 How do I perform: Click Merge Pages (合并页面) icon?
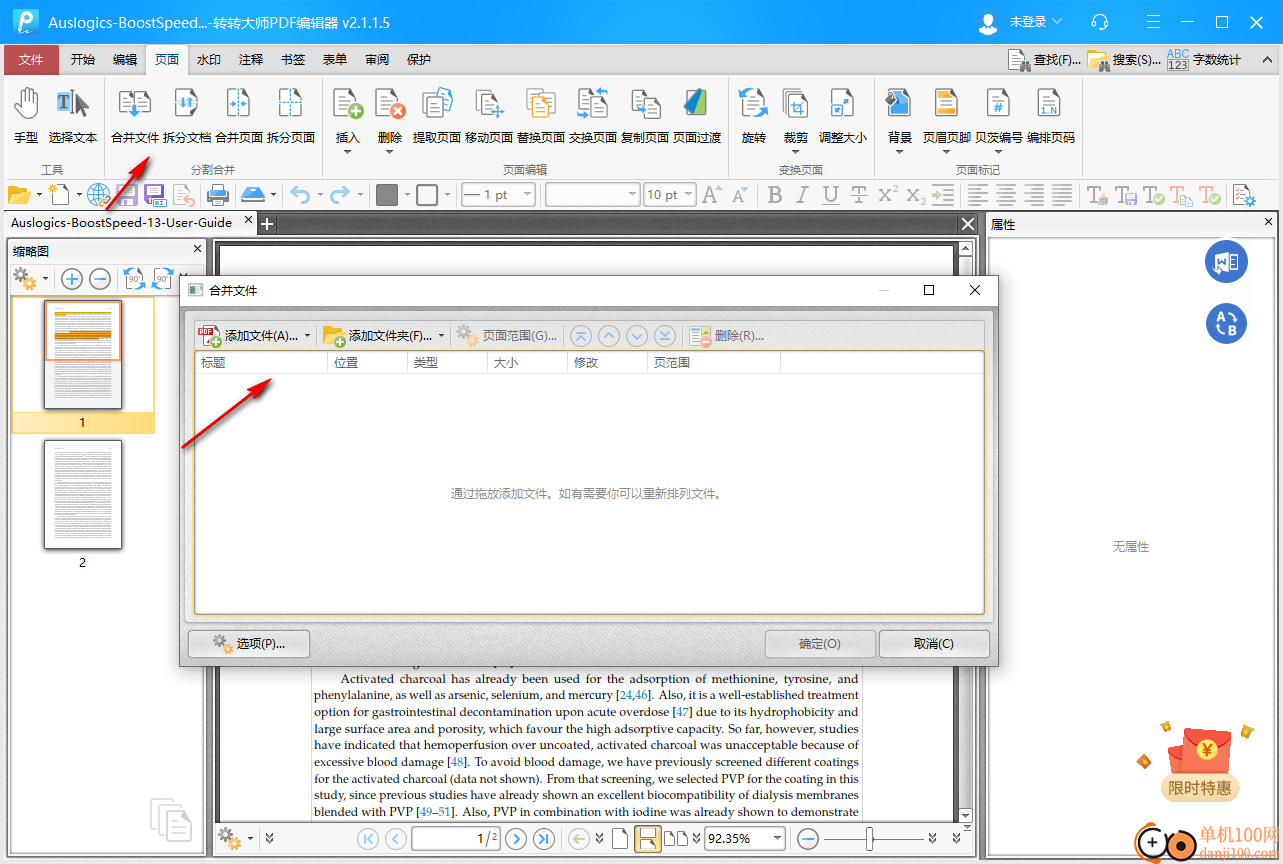coord(239,115)
